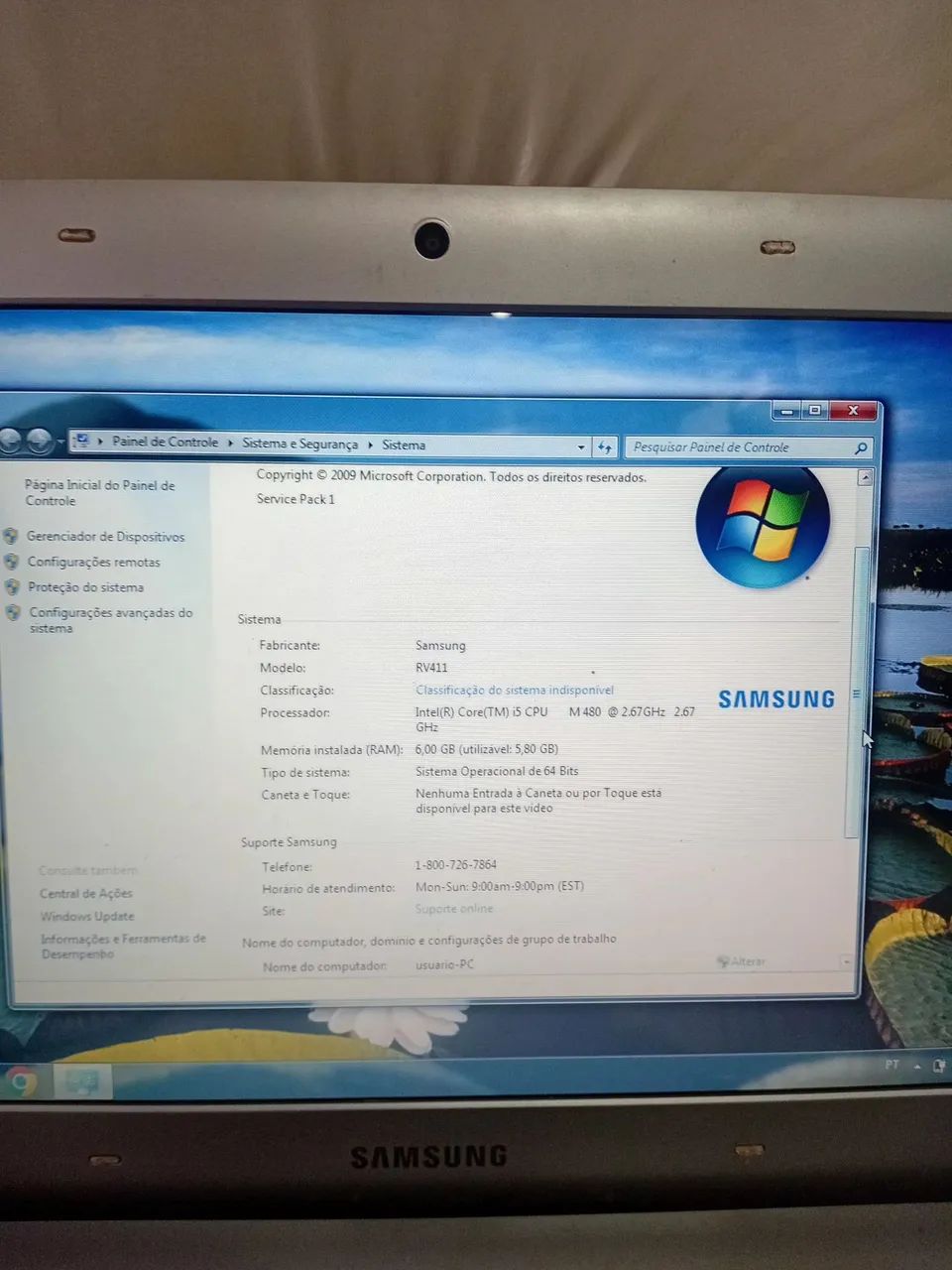Open Windows Update link
Viewport: 952px width, 1270px height.
tap(87, 916)
